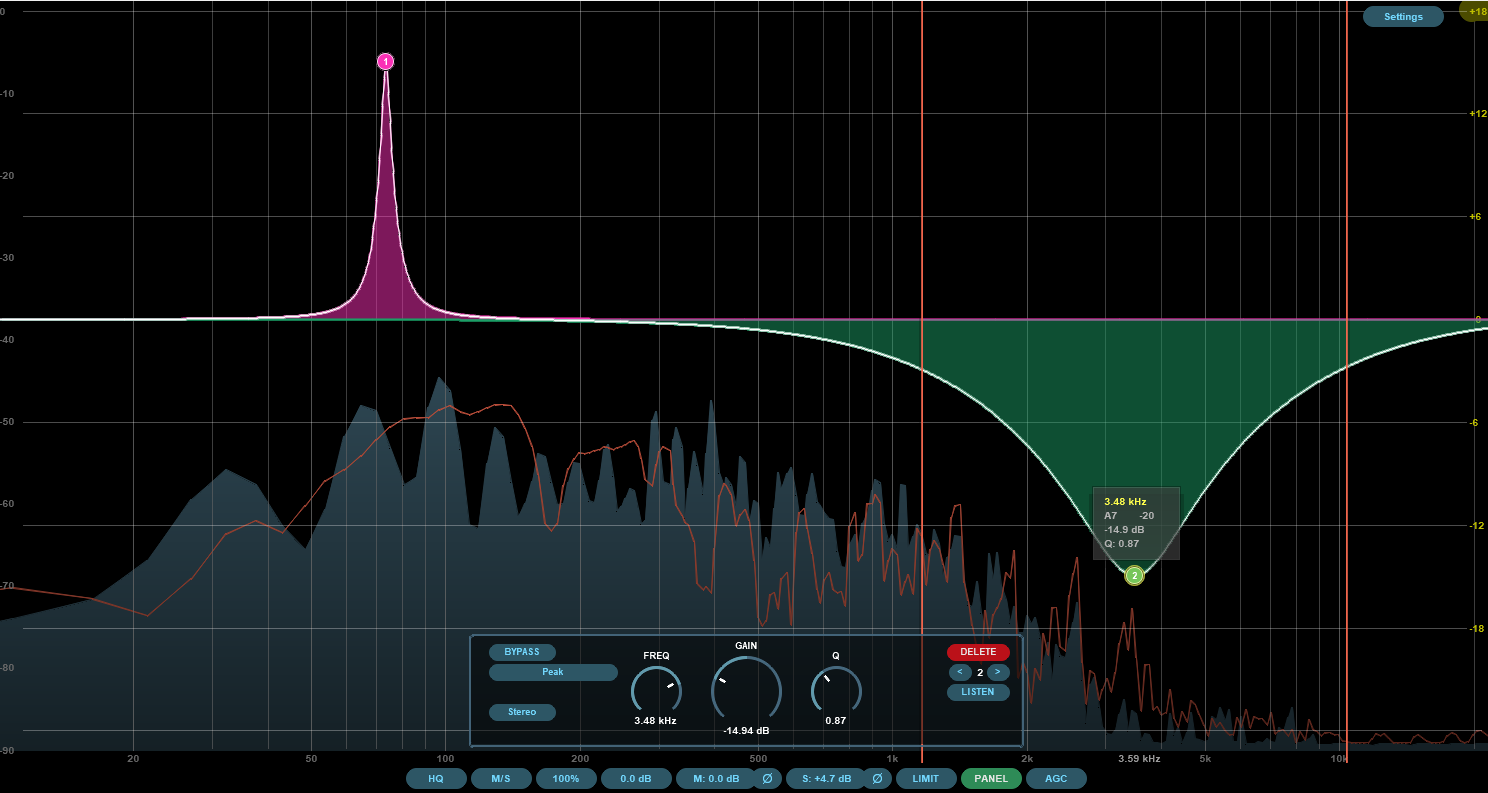Click the next band arrow
This screenshot has height=793, width=1488.
(997, 672)
